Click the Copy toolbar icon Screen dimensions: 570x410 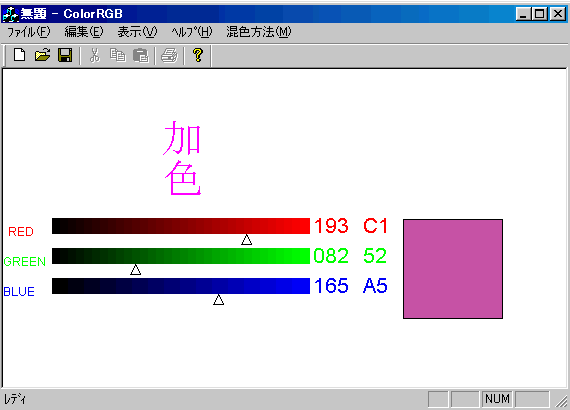[x=117, y=55]
